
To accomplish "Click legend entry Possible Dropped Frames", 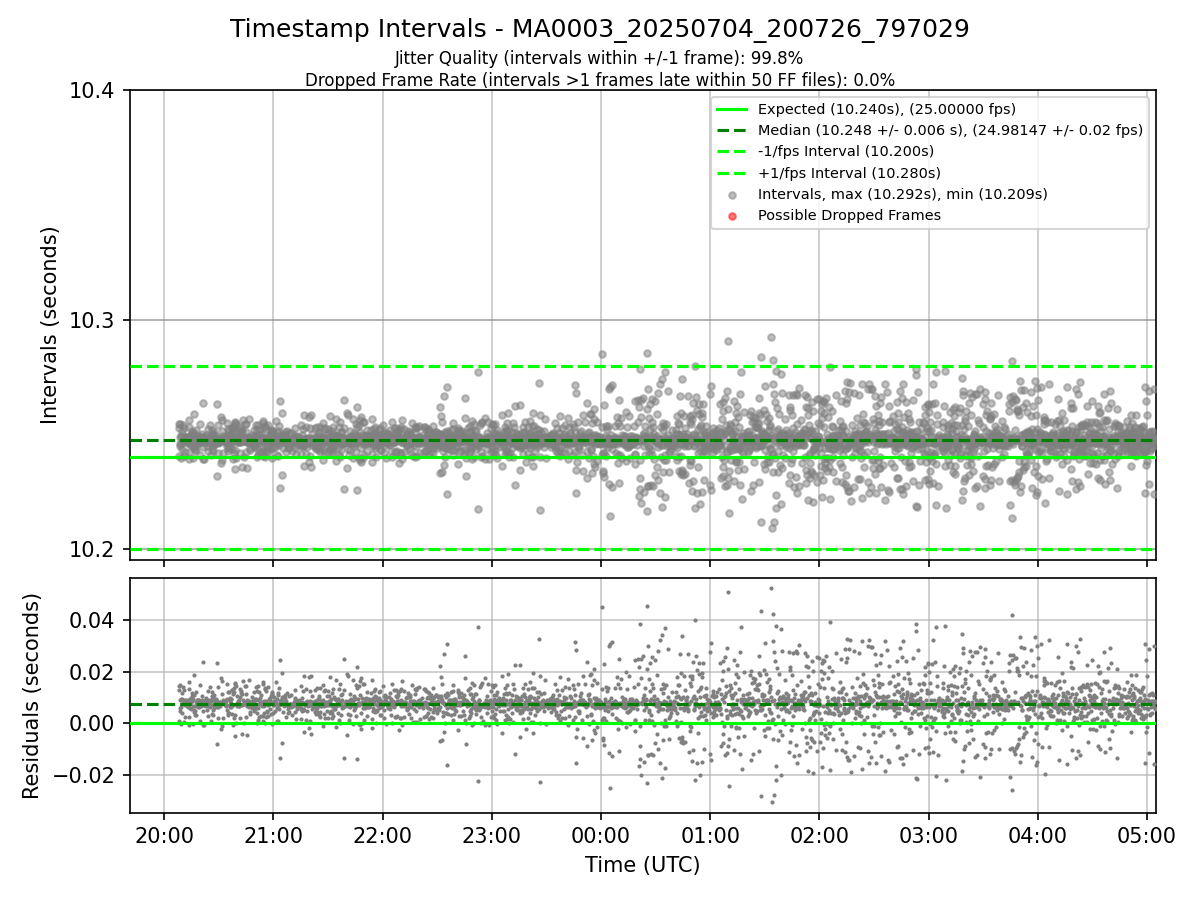I will tap(849, 215).
